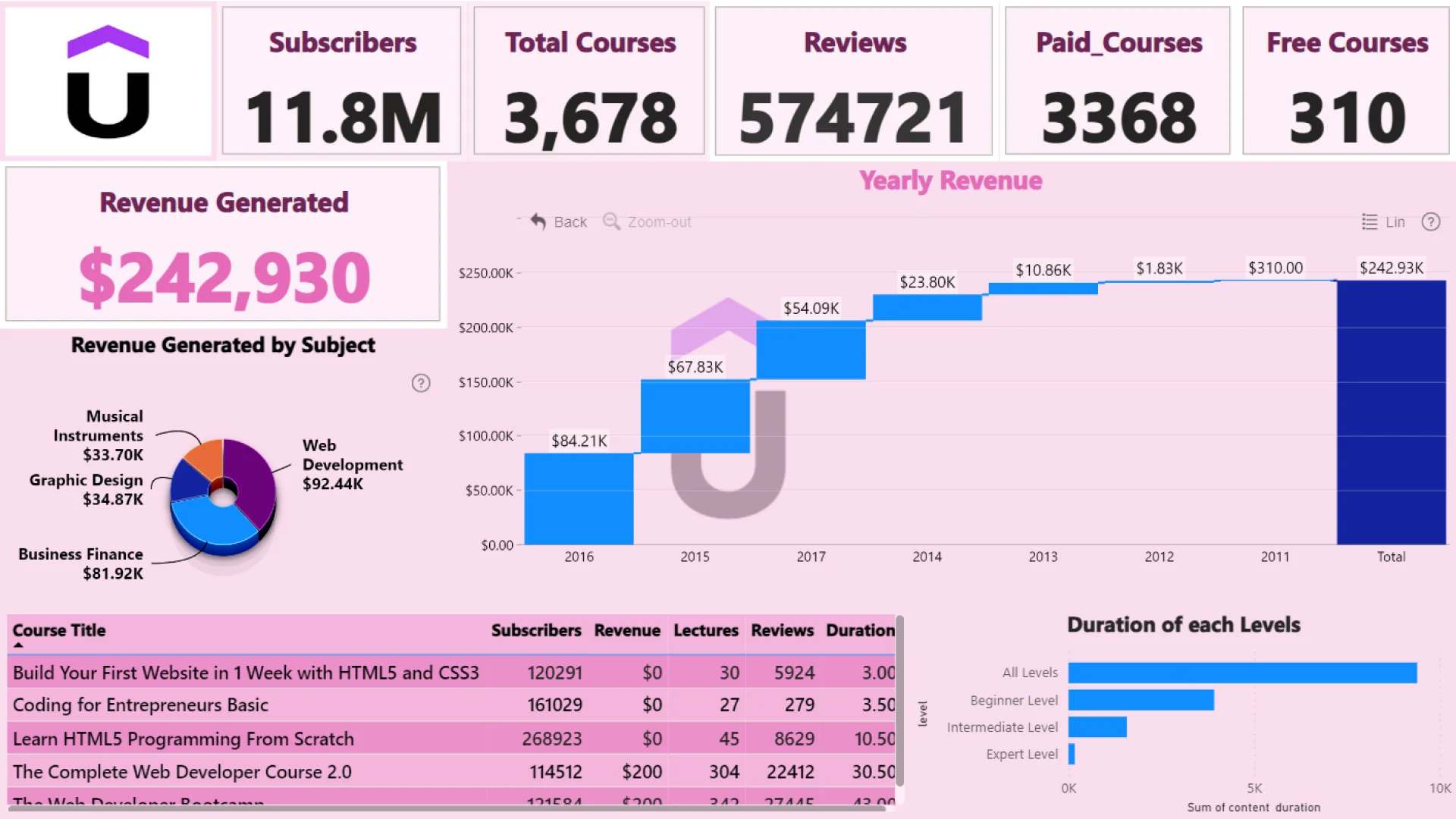Click the $1.83K data label
The image size is (1456, 819).
(1159, 268)
